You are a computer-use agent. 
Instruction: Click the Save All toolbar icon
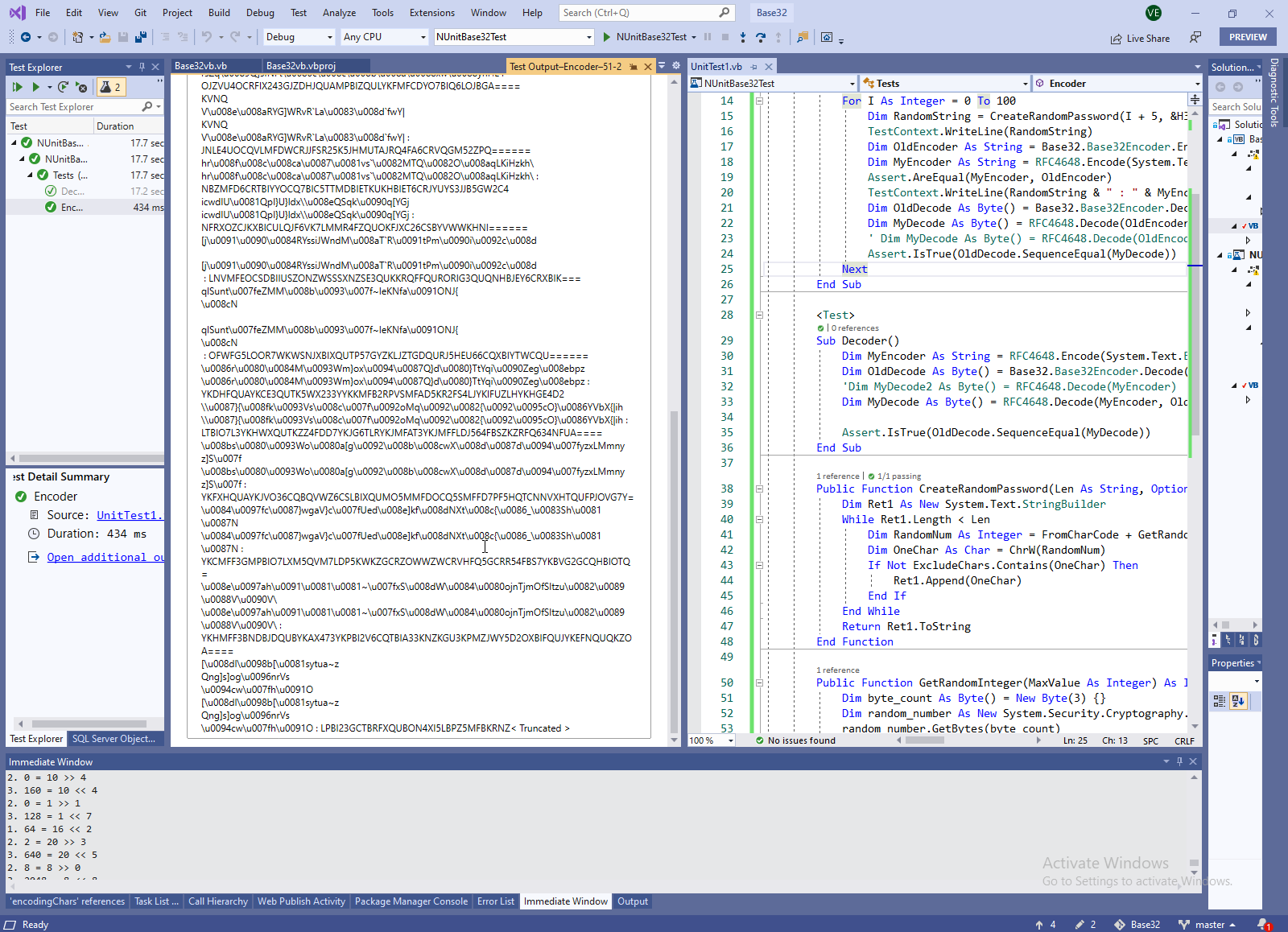pyautogui.click(x=141, y=37)
